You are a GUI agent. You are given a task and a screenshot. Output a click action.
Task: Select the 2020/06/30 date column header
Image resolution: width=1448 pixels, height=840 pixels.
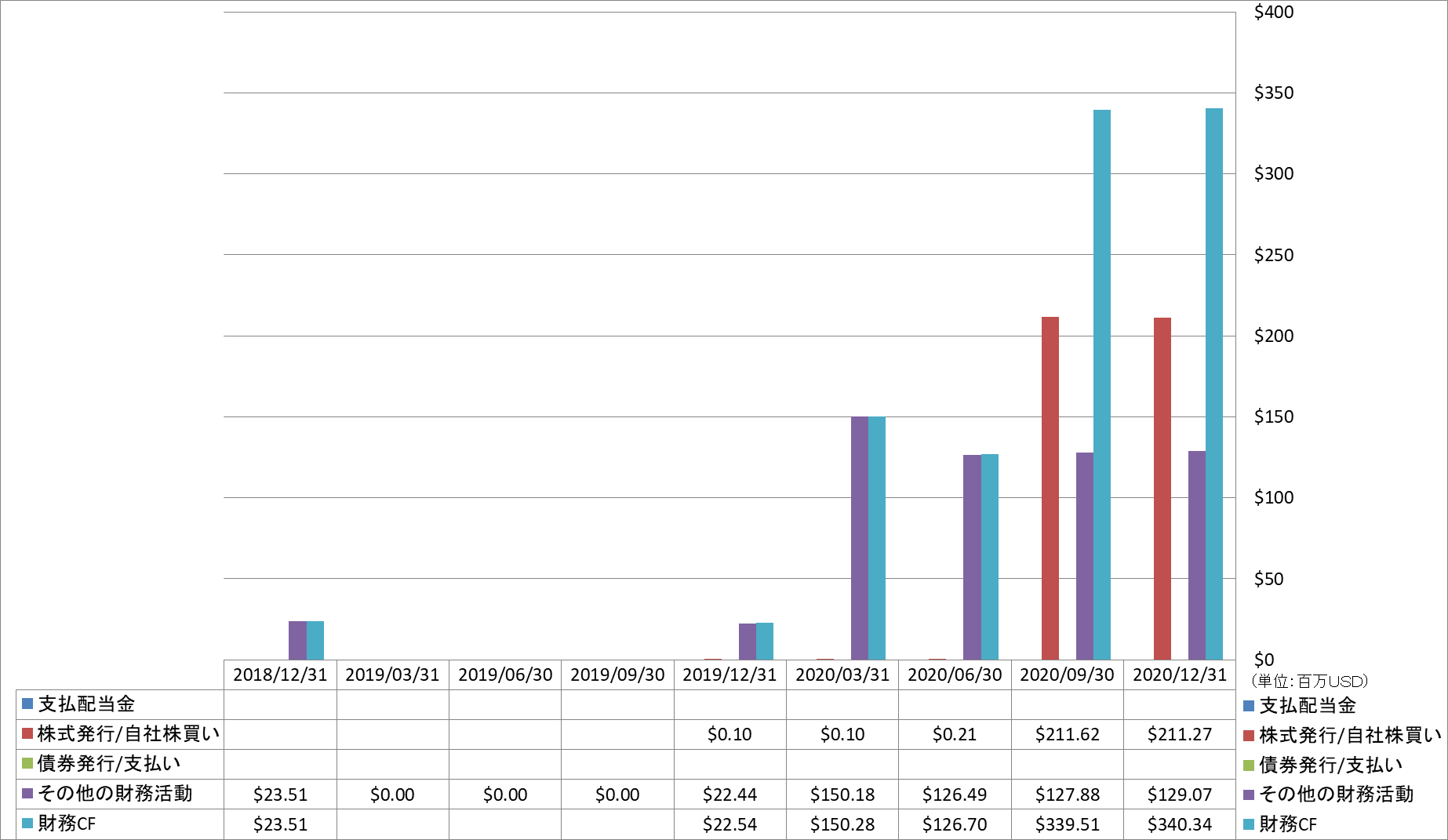pyautogui.click(x=955, y=675)
